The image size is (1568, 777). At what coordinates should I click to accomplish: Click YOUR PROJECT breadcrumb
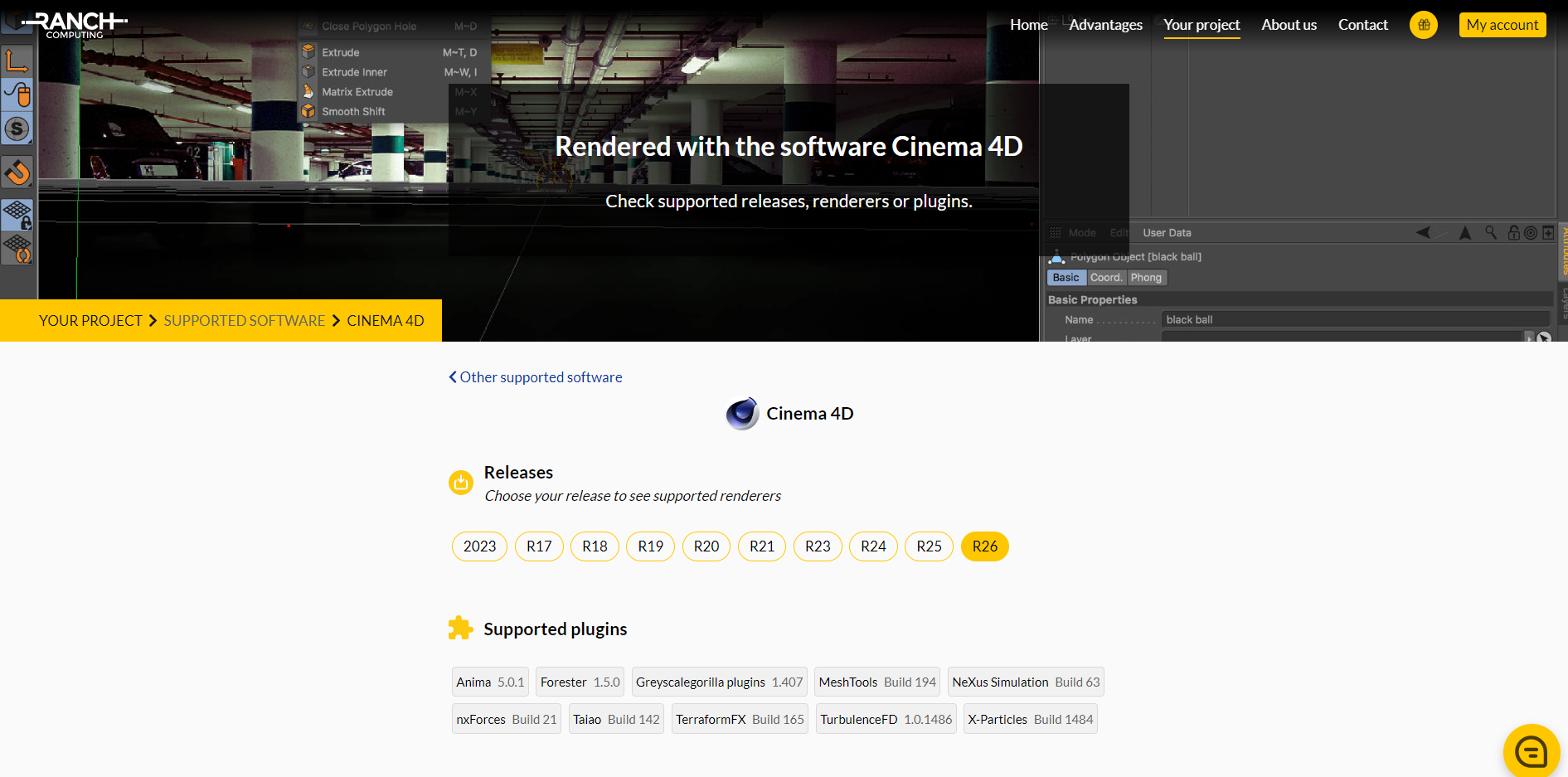90,321
